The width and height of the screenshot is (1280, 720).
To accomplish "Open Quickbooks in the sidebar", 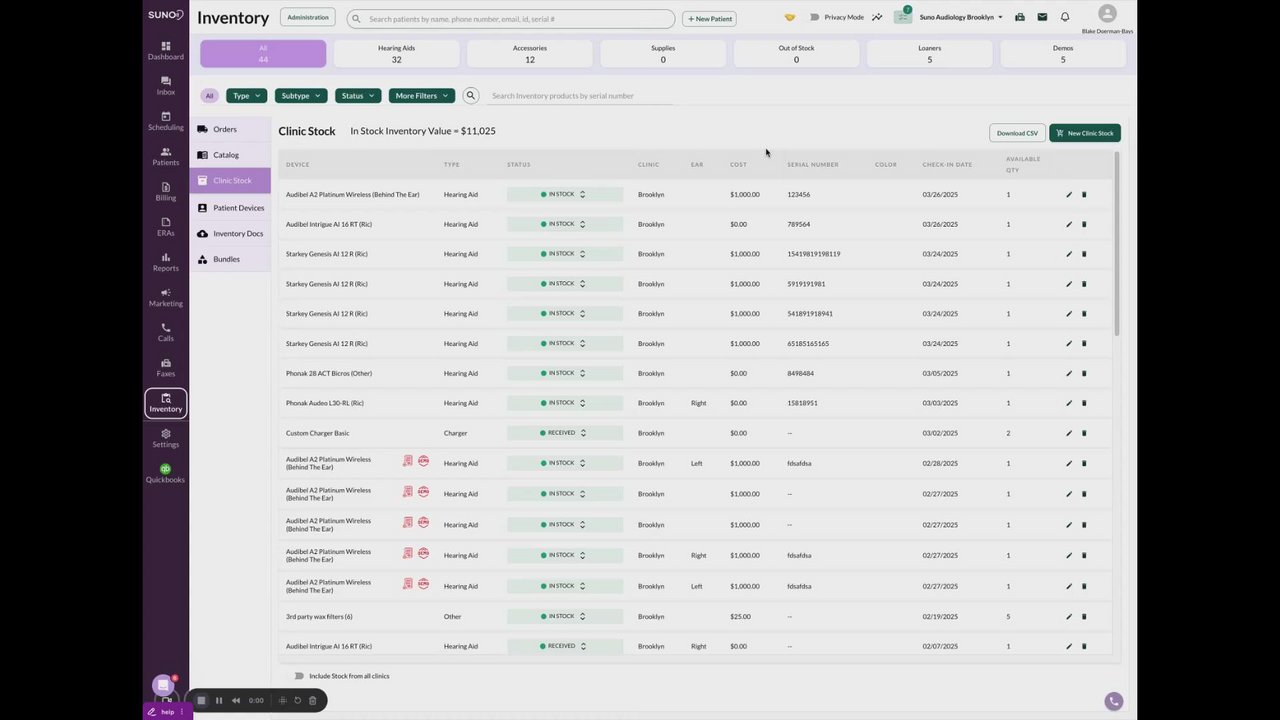I will 166,473.
